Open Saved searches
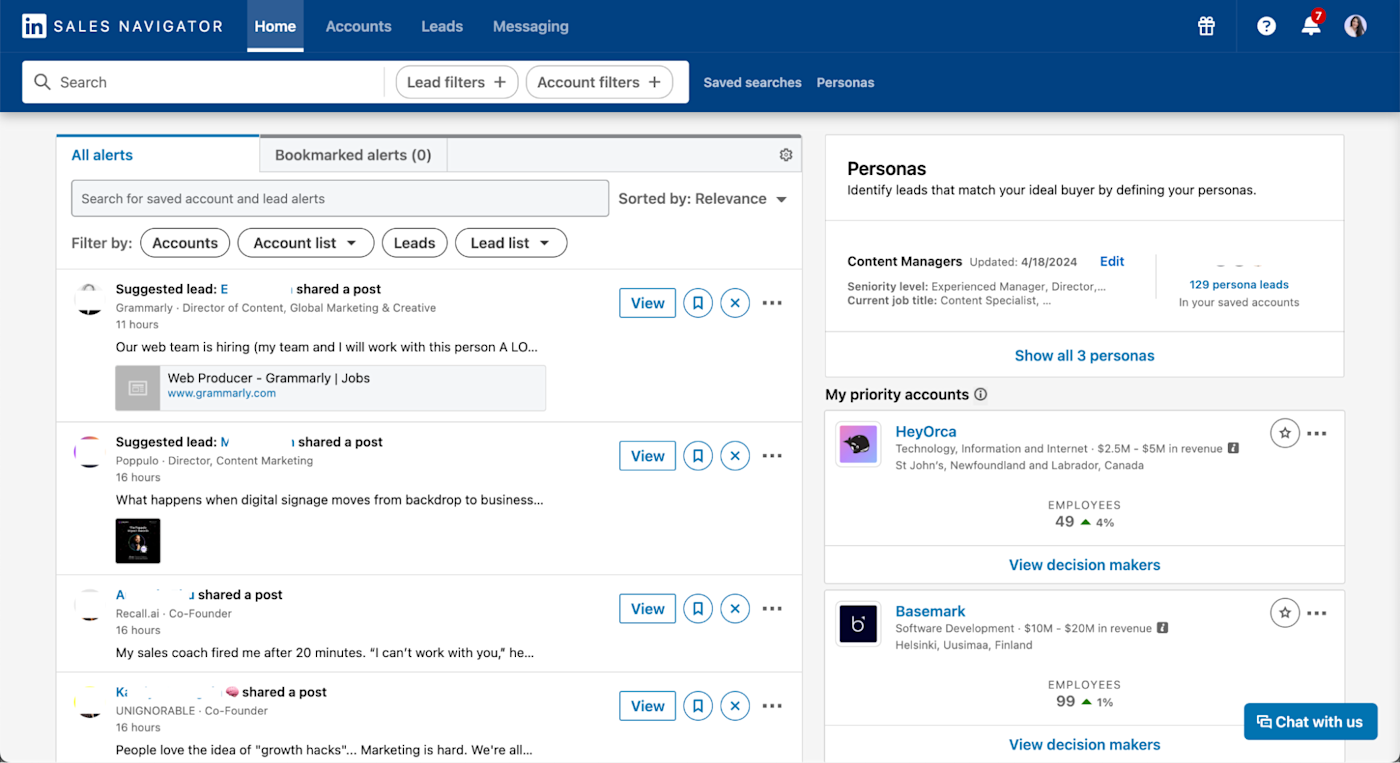 tap(752, 83)
